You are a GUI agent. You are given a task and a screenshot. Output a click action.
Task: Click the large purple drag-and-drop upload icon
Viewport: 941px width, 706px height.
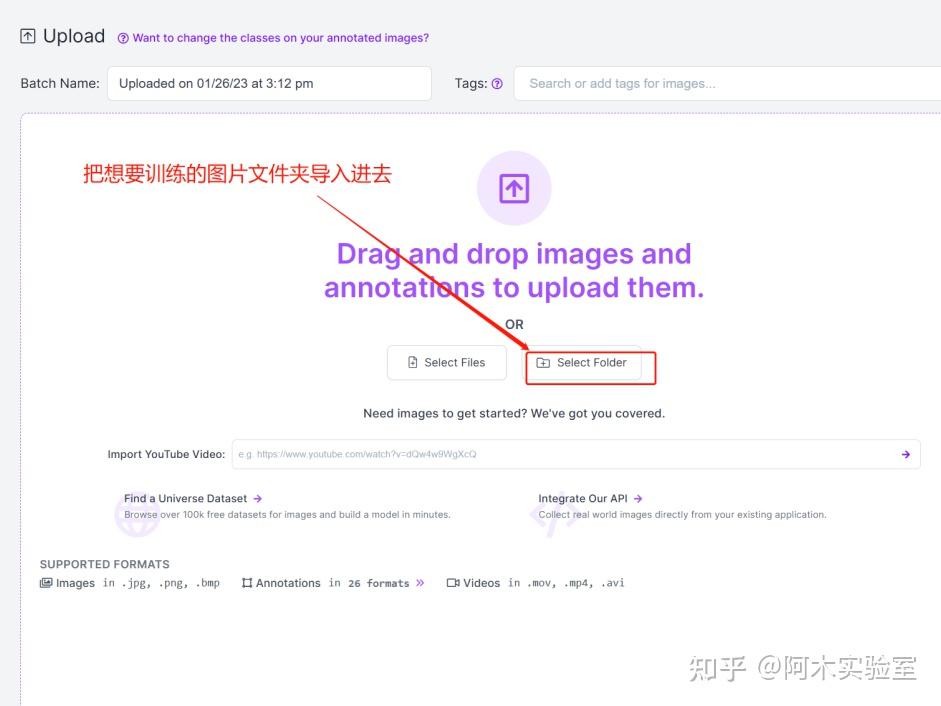click(x=513, y=187)
